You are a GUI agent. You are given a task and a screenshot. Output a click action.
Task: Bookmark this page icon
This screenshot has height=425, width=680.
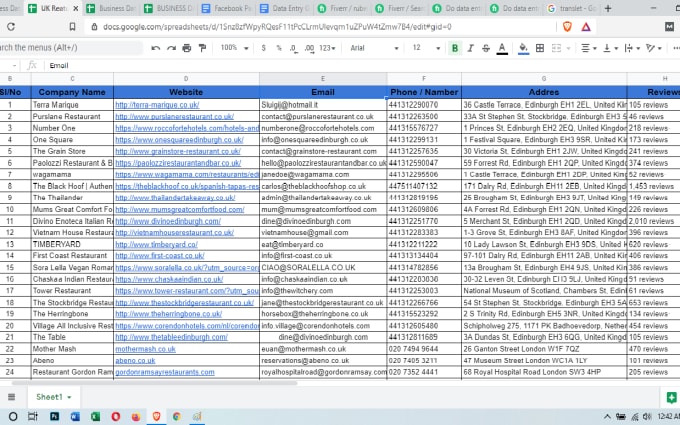point(72,27)
